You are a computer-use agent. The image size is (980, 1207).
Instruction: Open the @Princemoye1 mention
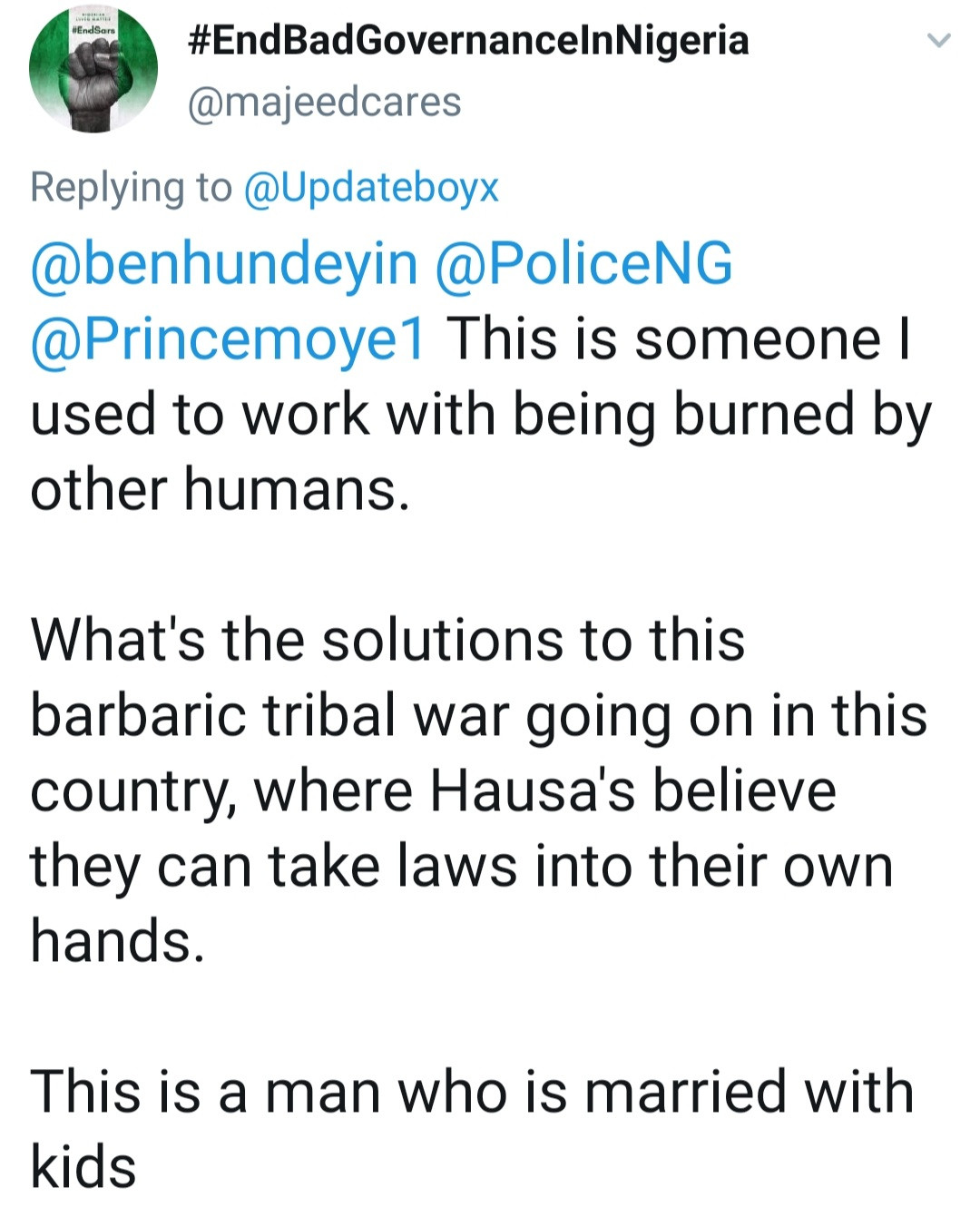[x=228, y=339]
